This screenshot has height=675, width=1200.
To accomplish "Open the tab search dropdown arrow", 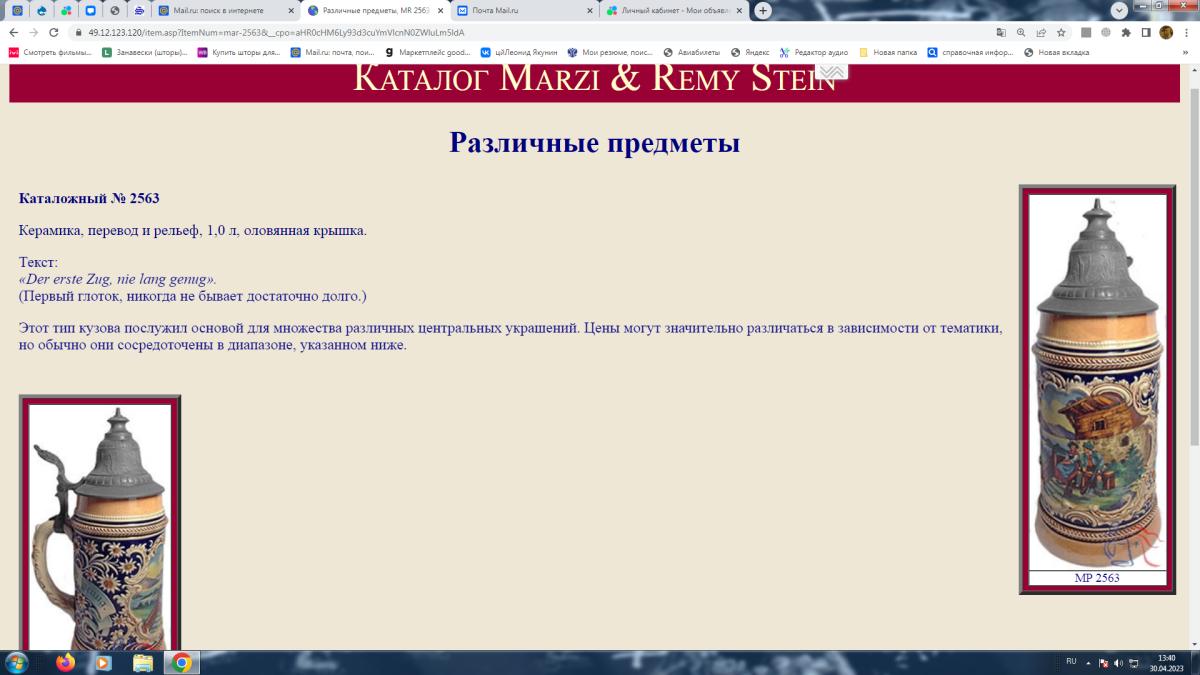I will [1120, 10].
